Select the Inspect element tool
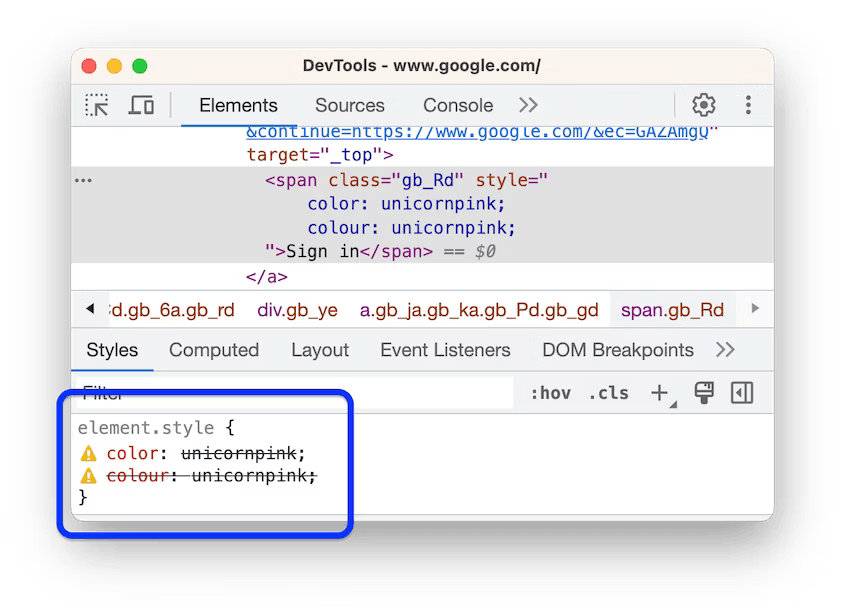845x615 pixels. (97, 104)
